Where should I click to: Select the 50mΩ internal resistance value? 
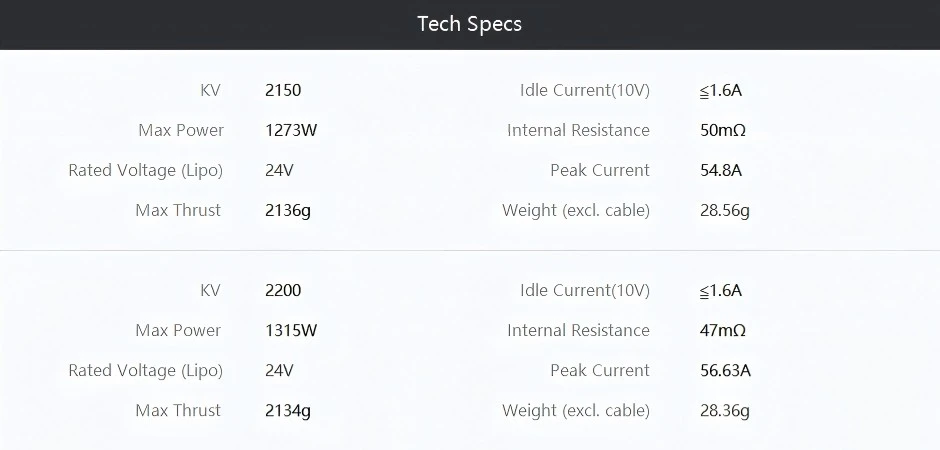click(x=723, y=130)
